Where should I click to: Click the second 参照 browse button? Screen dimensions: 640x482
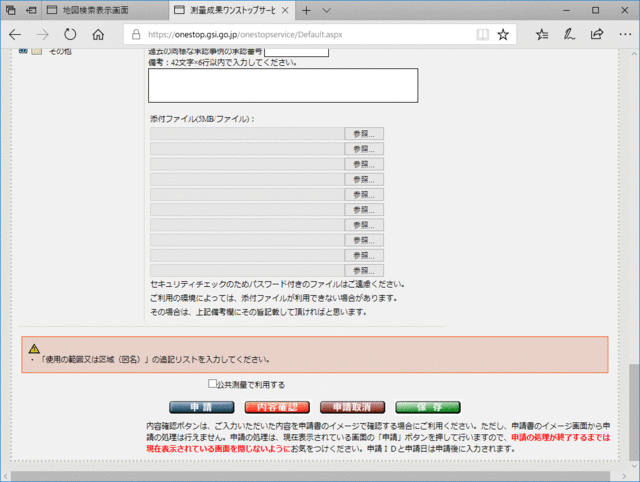364,149
